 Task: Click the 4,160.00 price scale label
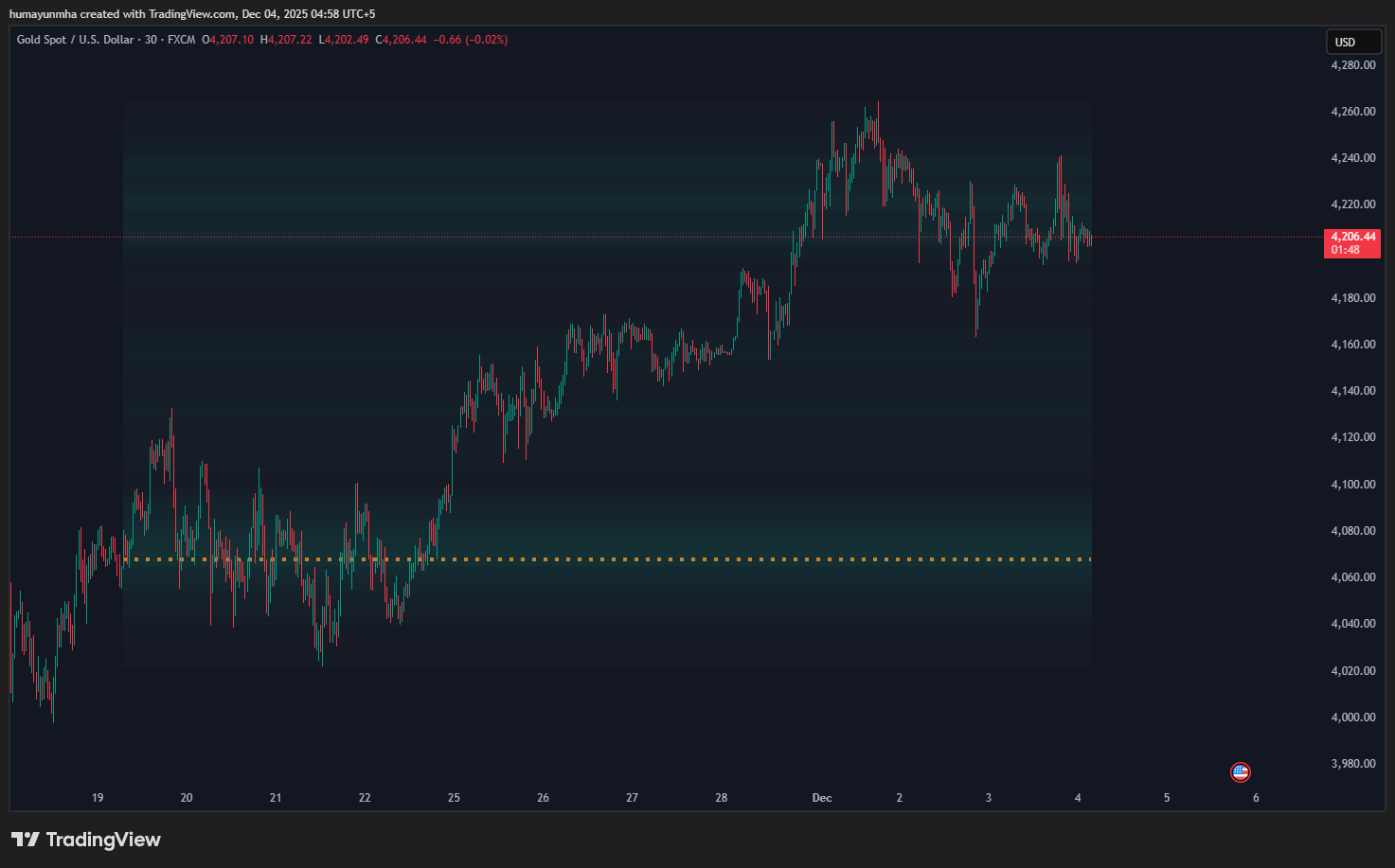coord(1353,345)
